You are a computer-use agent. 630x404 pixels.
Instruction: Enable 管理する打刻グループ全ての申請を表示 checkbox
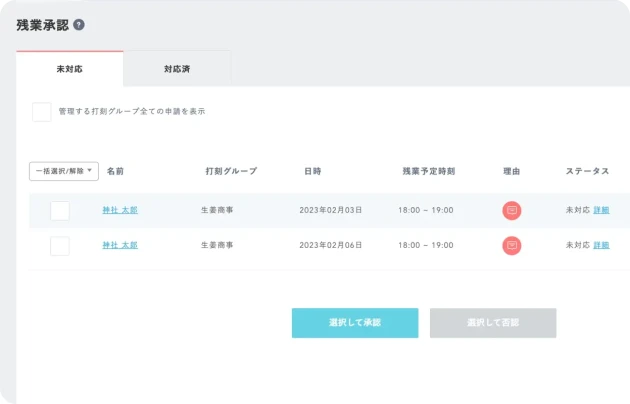[42, 112]
